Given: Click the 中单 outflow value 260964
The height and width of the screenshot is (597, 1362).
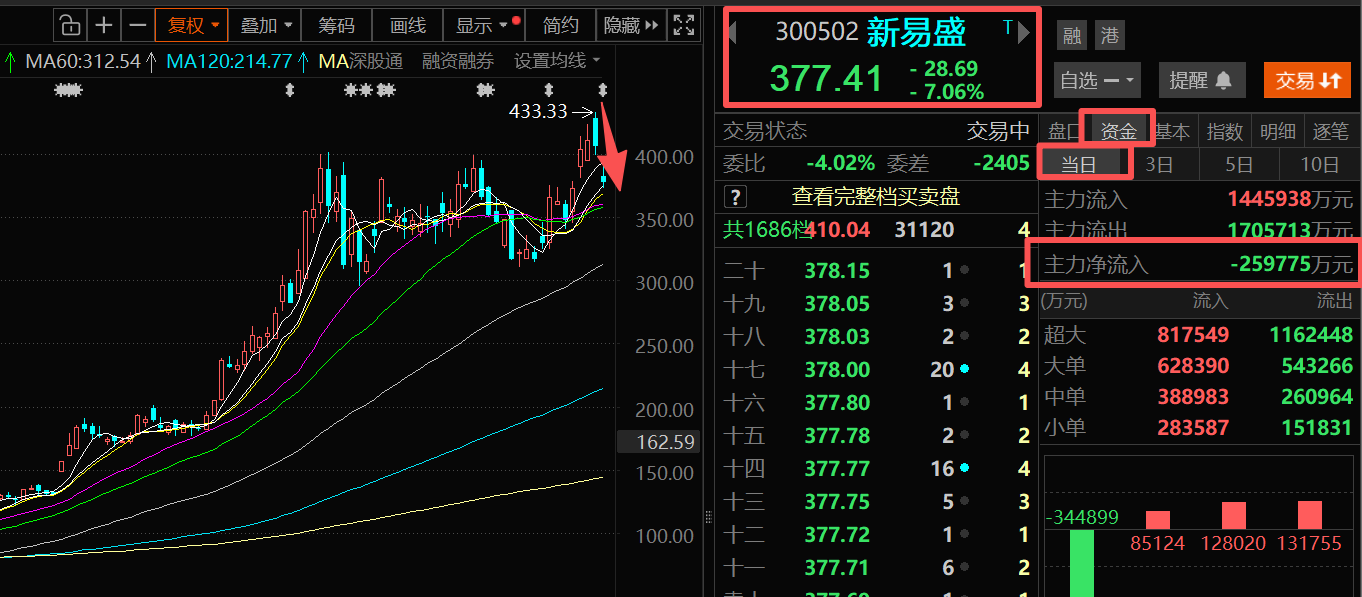Looking at the screenshot, I should point(1316,397).
